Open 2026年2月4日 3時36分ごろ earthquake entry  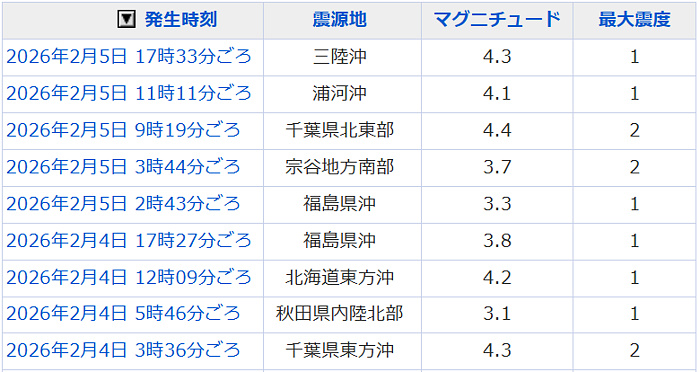click(123, 350)
